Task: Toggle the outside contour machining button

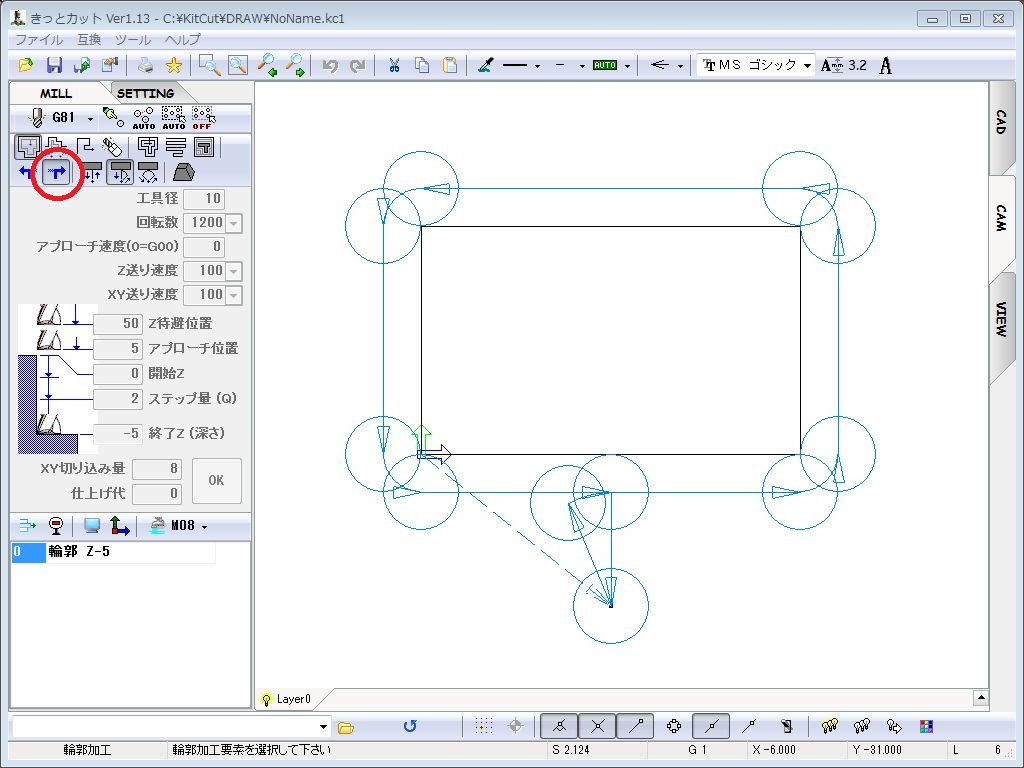Action: pyautogui.click(x=27, y=146)
